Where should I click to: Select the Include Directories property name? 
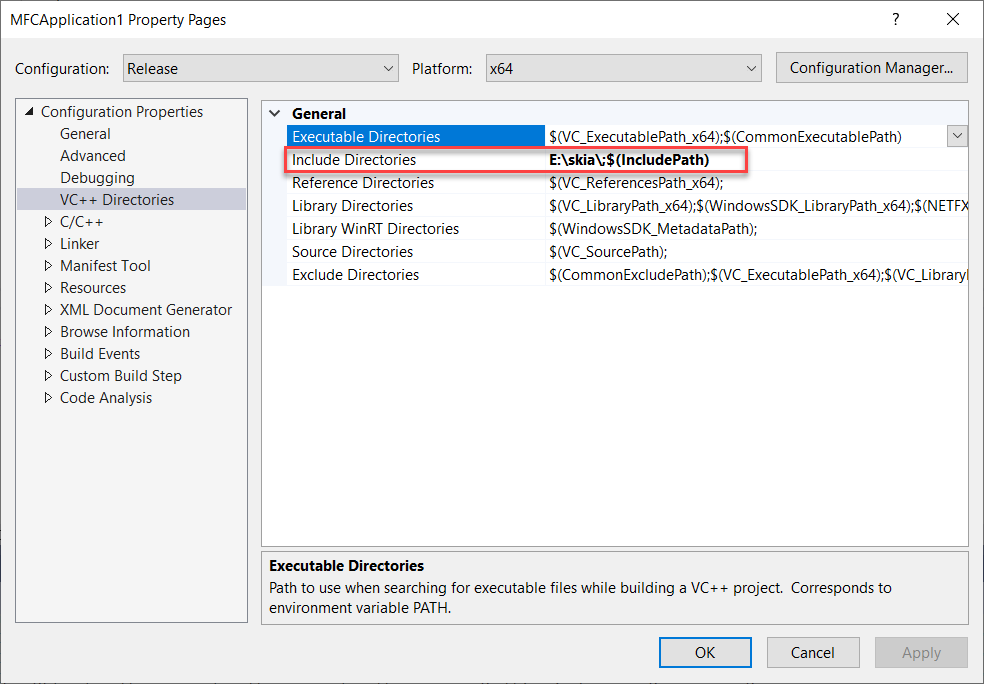point(353,160)
